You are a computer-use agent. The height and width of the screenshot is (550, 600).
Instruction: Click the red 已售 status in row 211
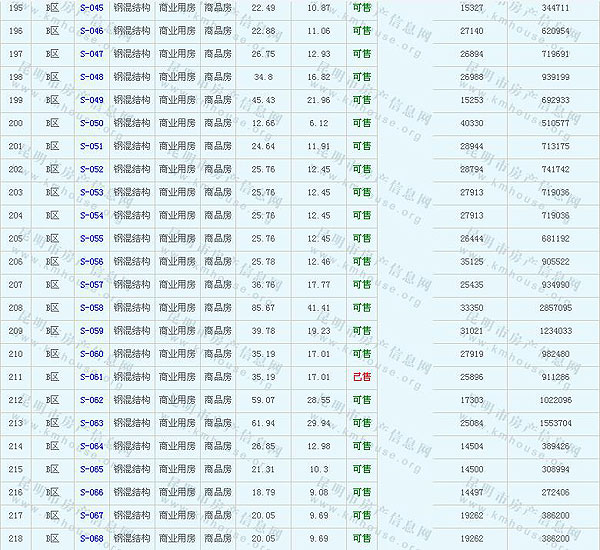pos(361,377)
